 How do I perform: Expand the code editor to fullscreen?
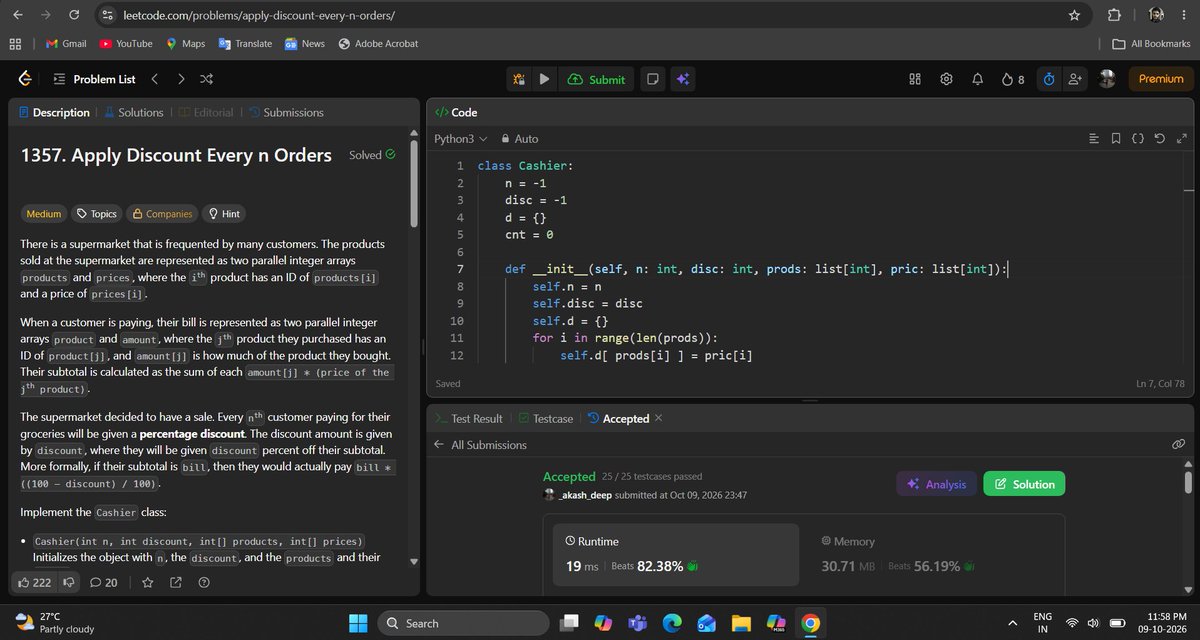click(1180, 139)
